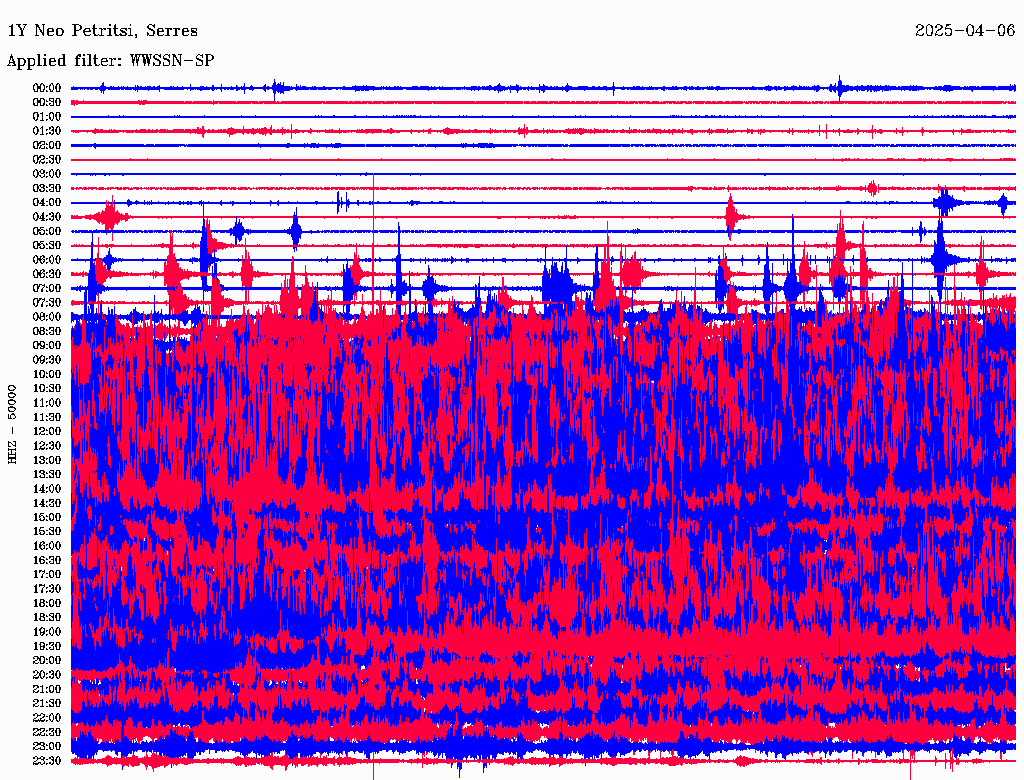The width and height of the screenshot is (1024, 780).
Task: Pick the 22:00 time row label
Action: (47, 718)
